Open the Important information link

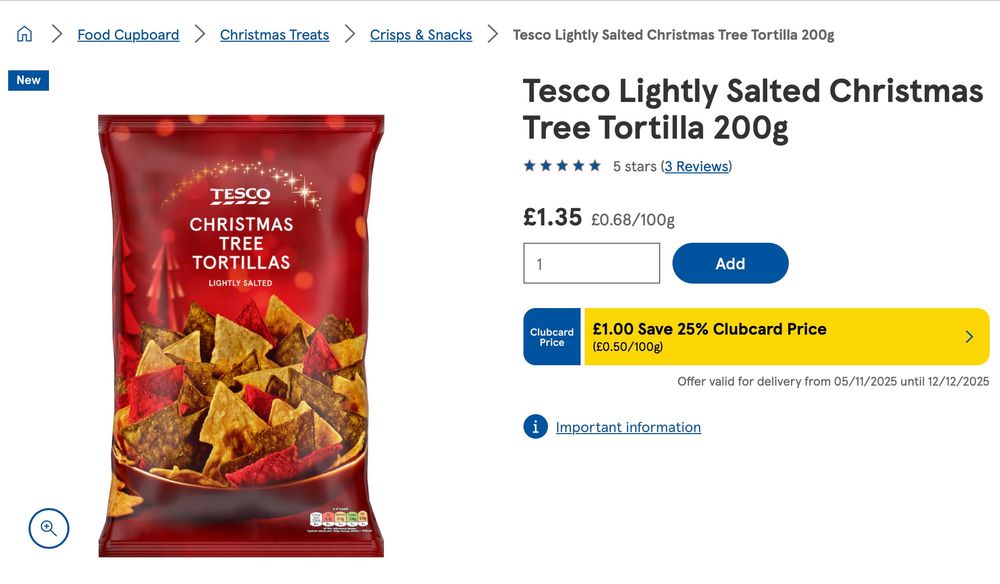pos(628,427)
